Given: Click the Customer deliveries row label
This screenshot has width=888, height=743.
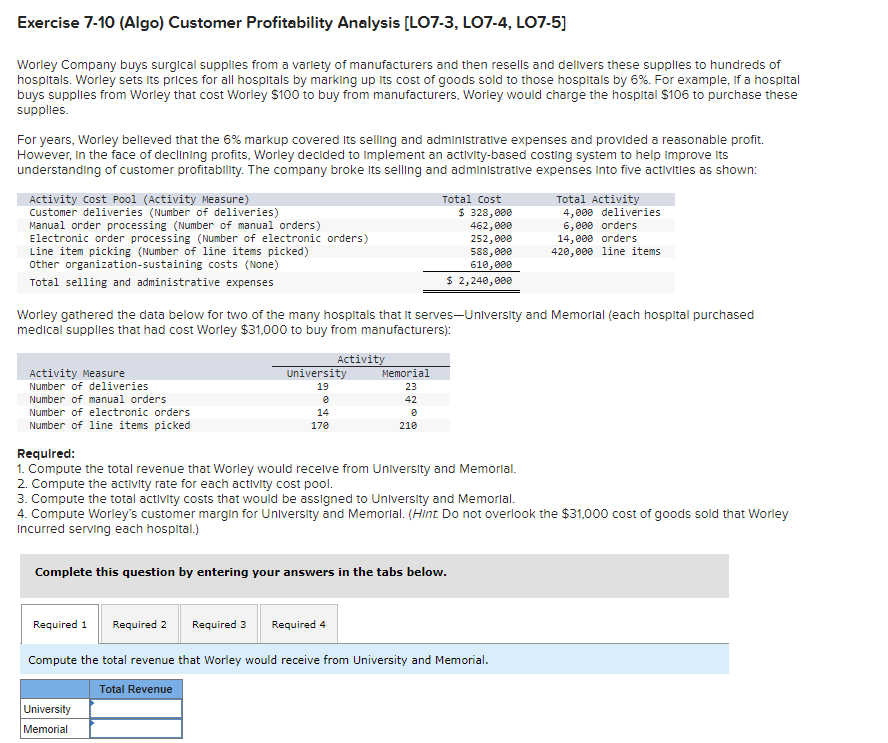Looking at the screenshot, I should (x=154, y=212).
